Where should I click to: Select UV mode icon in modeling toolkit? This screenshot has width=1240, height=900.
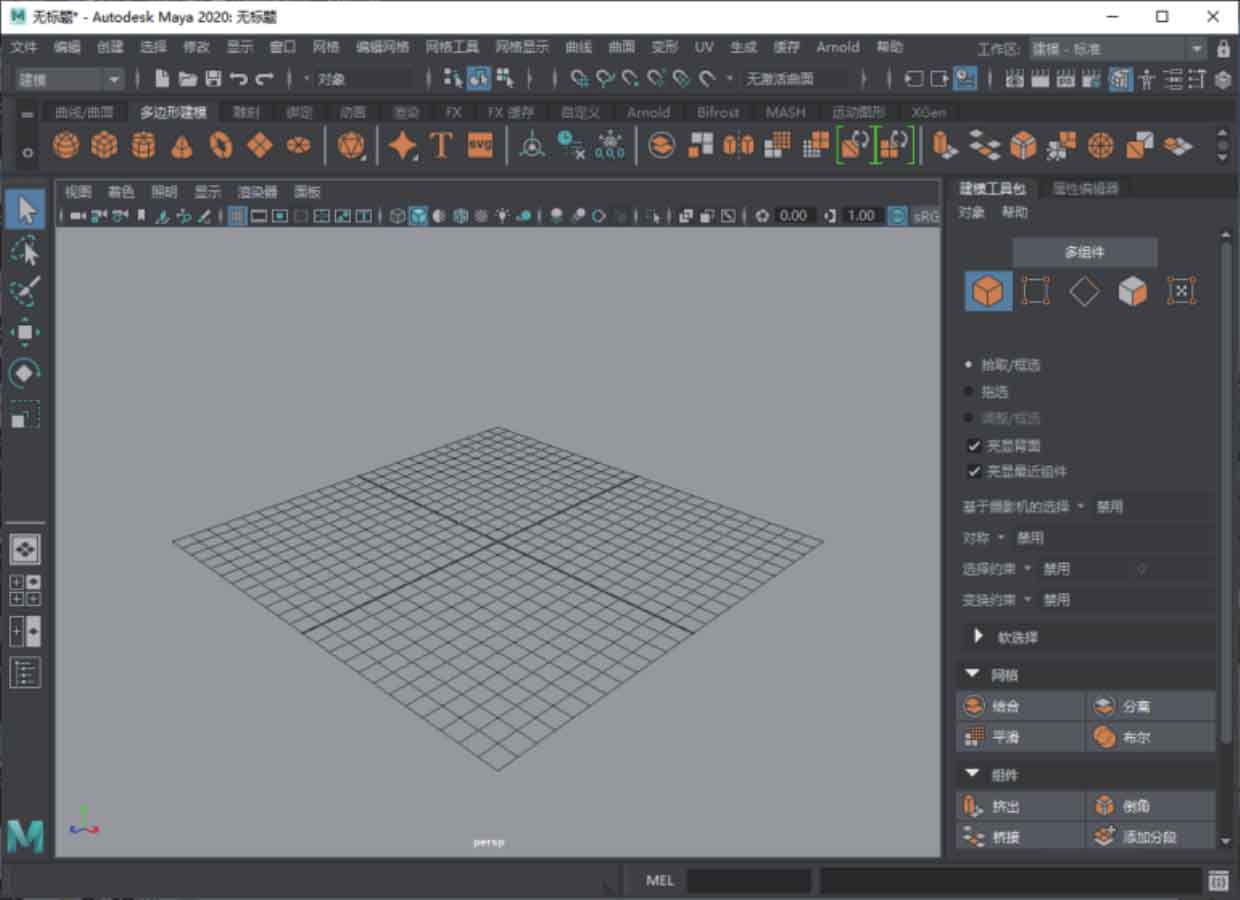[1181, 291]
